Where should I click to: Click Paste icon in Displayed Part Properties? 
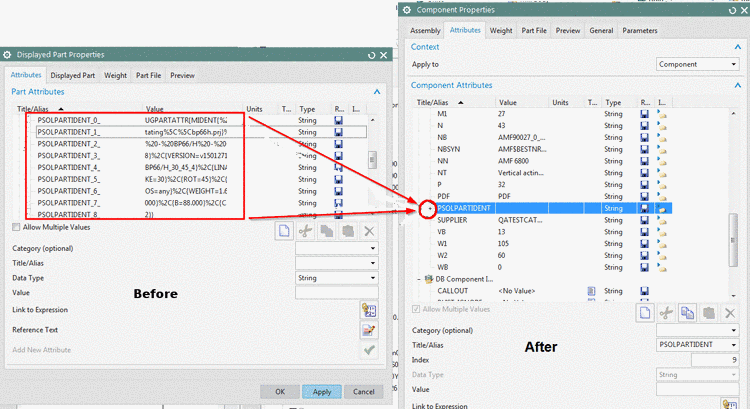[348, 231]
